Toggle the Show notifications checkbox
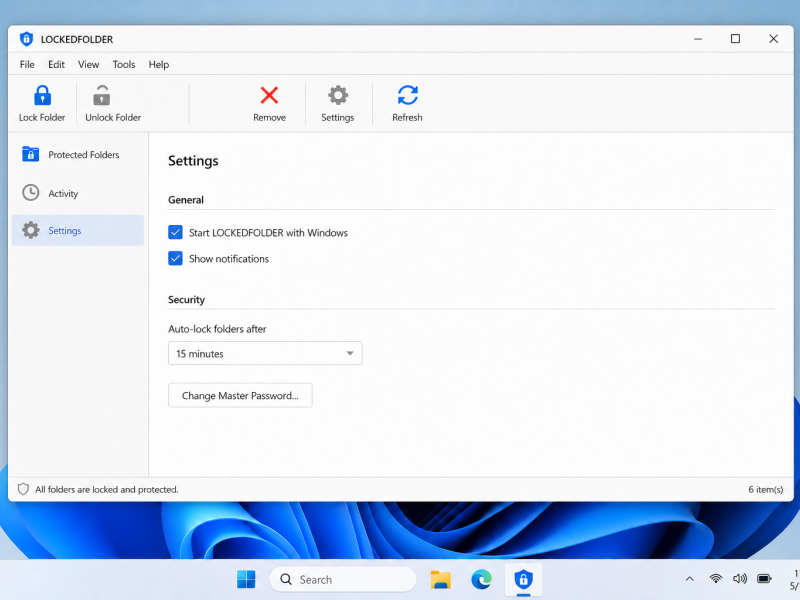This screenshot has height=600, width=800. click(x=175, y=259)
